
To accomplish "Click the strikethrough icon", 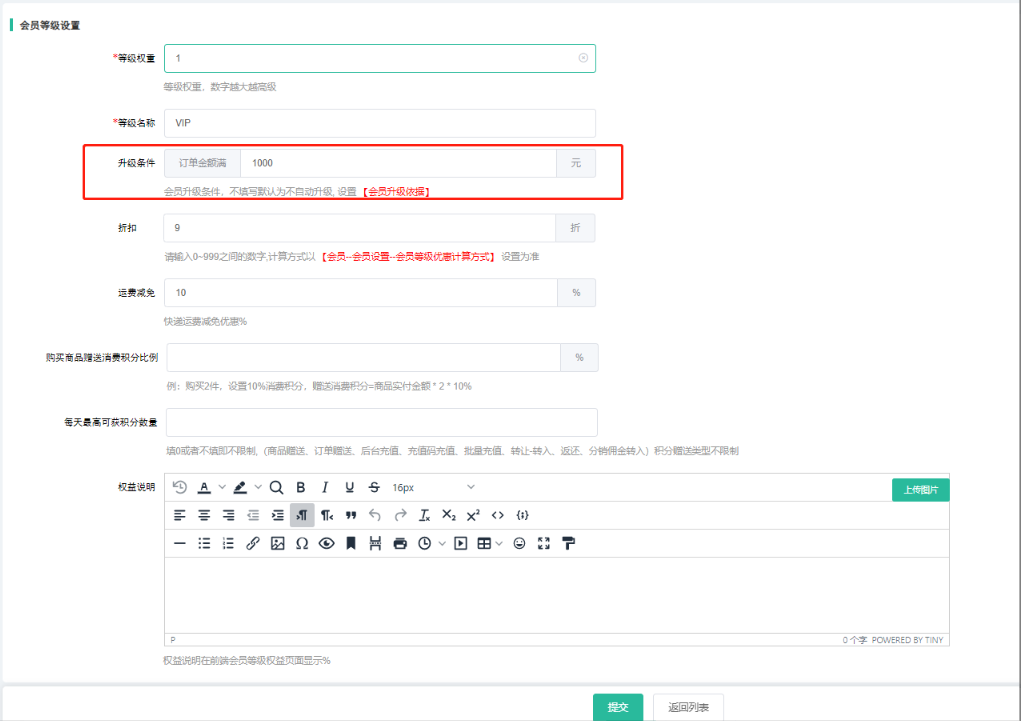I will point(374,487).
